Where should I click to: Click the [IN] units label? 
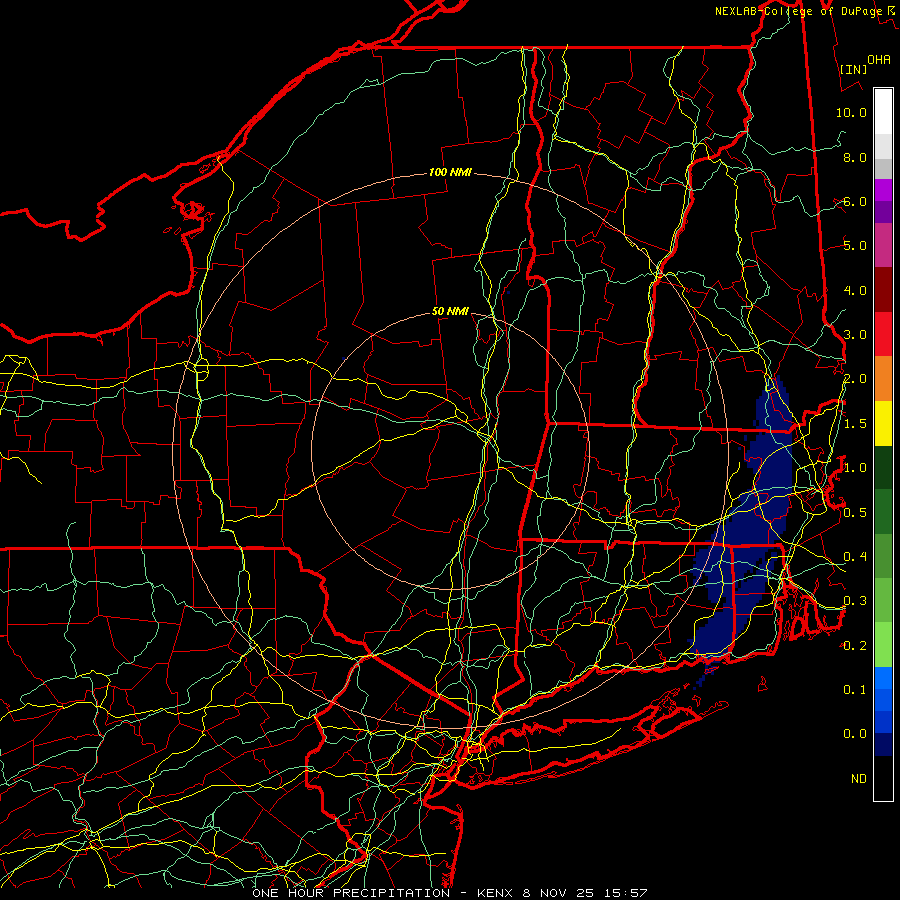pyautogui.click(x=854, y=69)
